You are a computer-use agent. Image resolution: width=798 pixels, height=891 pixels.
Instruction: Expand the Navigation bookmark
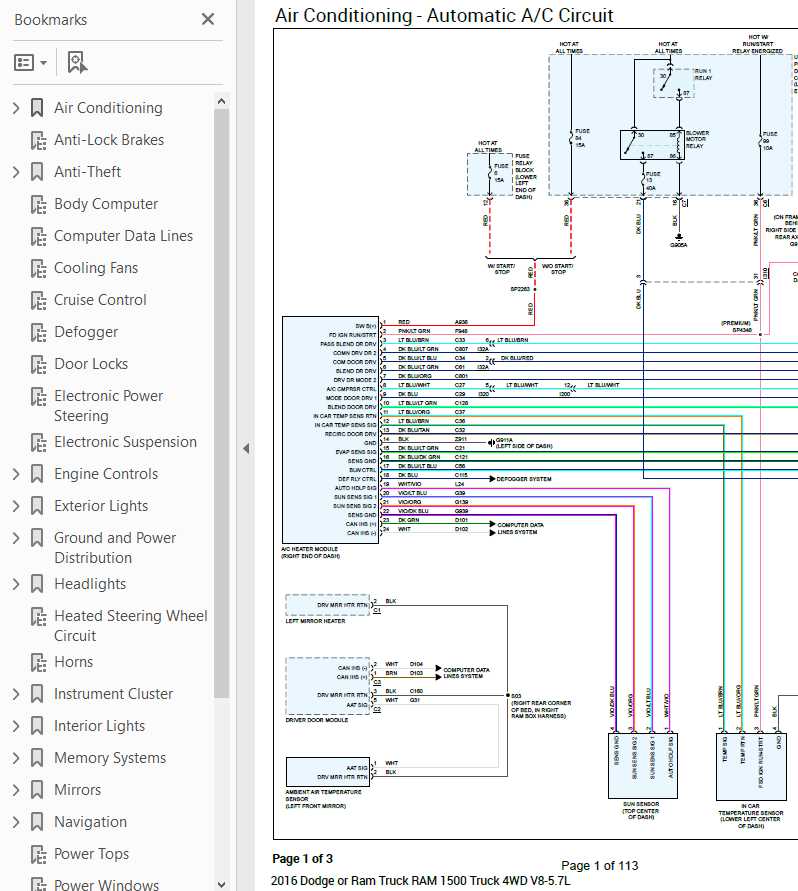click(16, 822)
